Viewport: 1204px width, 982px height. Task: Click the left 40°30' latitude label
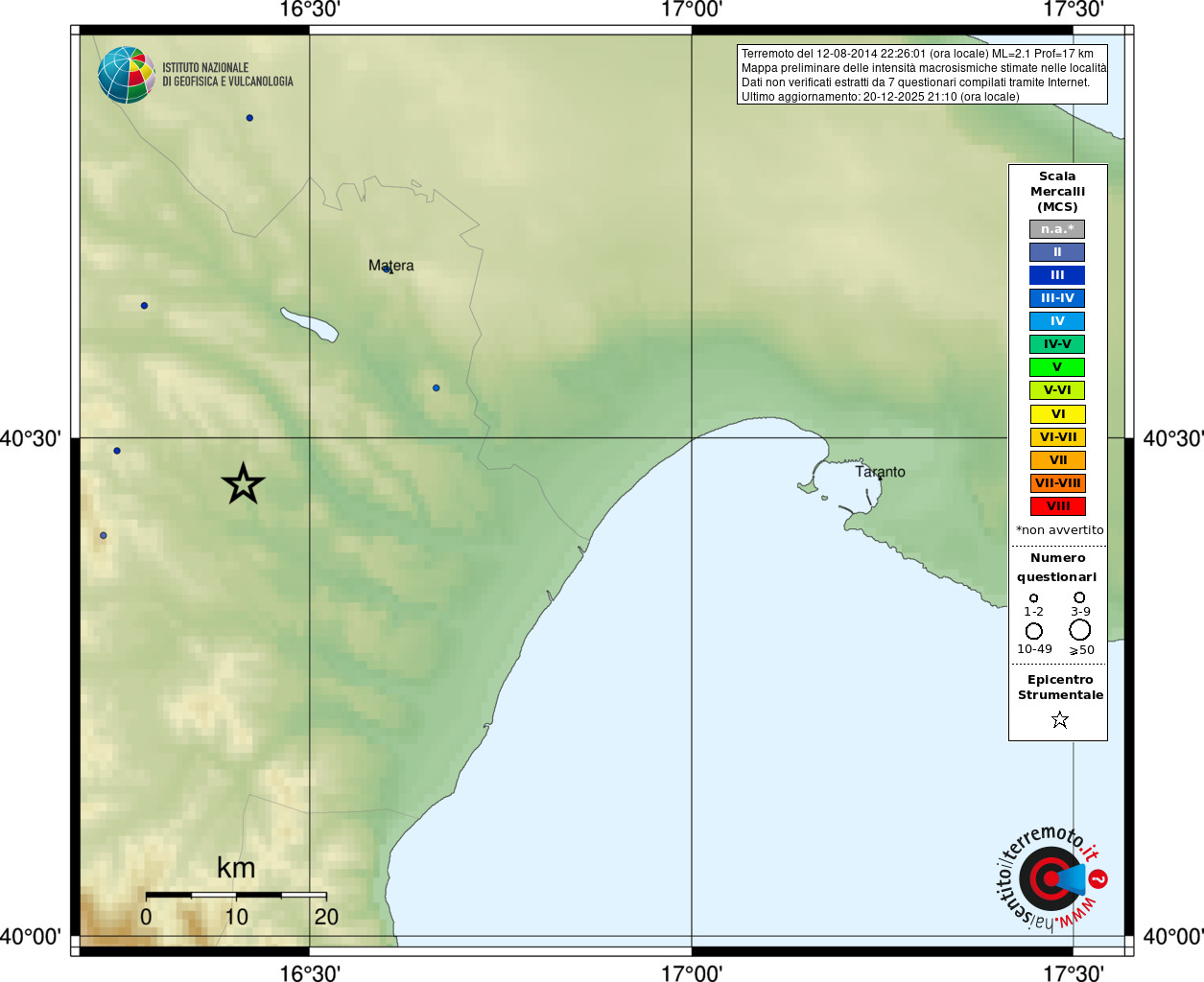point(31,438)
